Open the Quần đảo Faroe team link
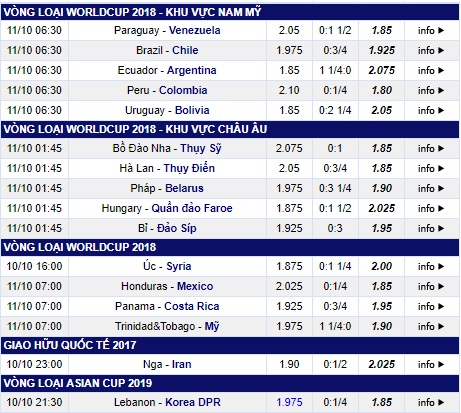This screenshot has height=413, width=461. pos(192,208)
